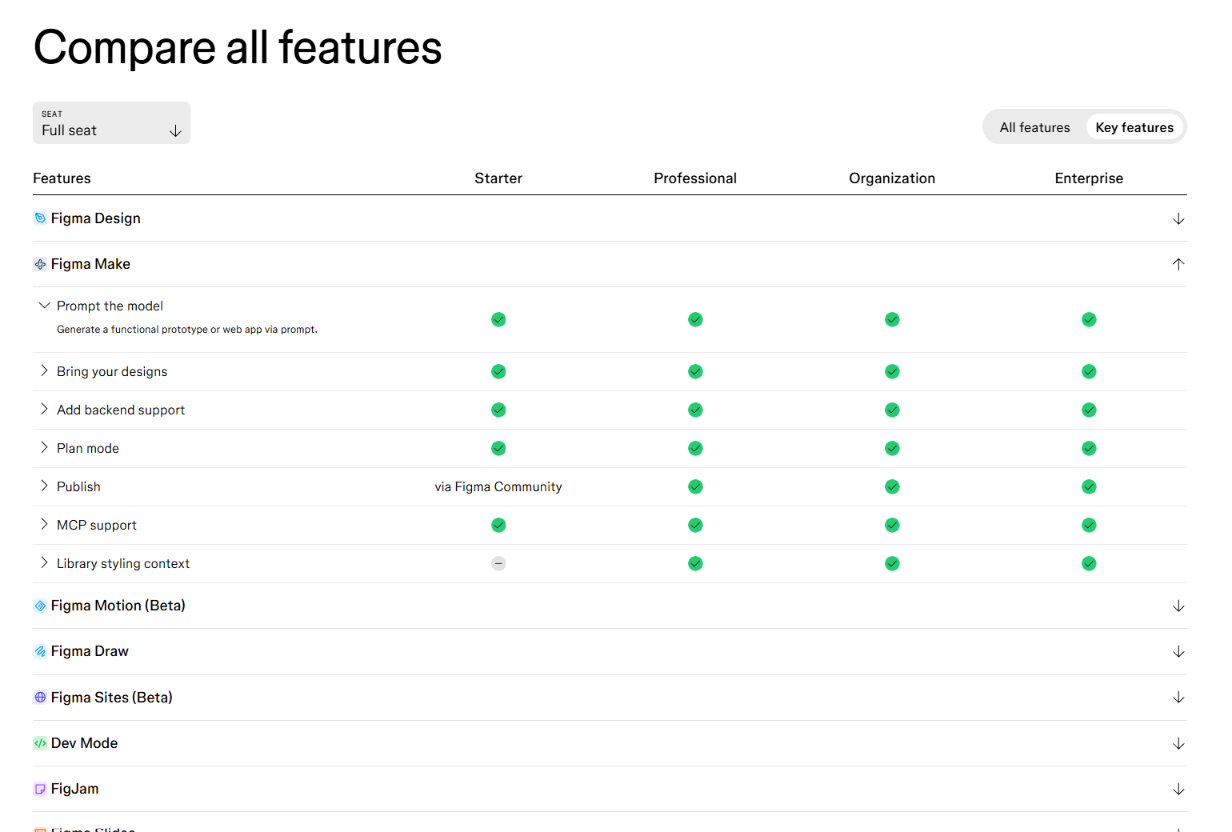Click the Figma Motion (Beta) icon
This screenshot has height=832, width=1232.
(40, 606)
